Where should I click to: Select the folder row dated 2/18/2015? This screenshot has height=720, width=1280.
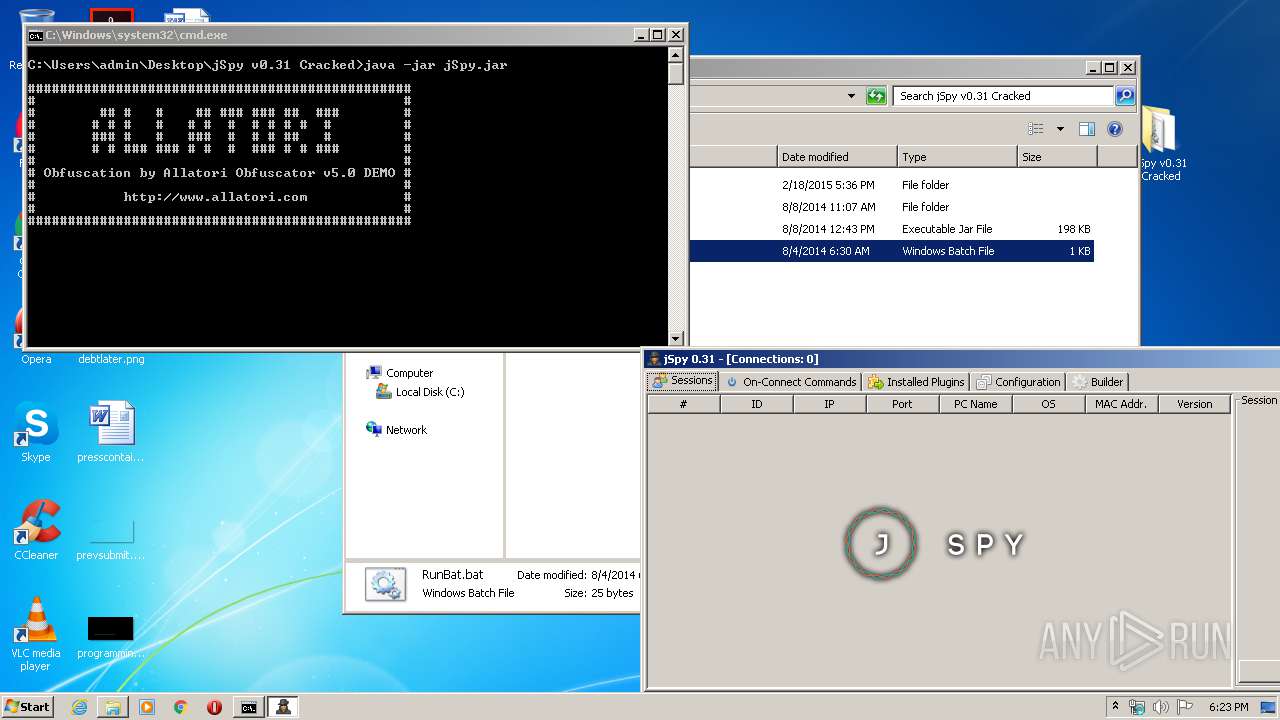tap(891, 185)
